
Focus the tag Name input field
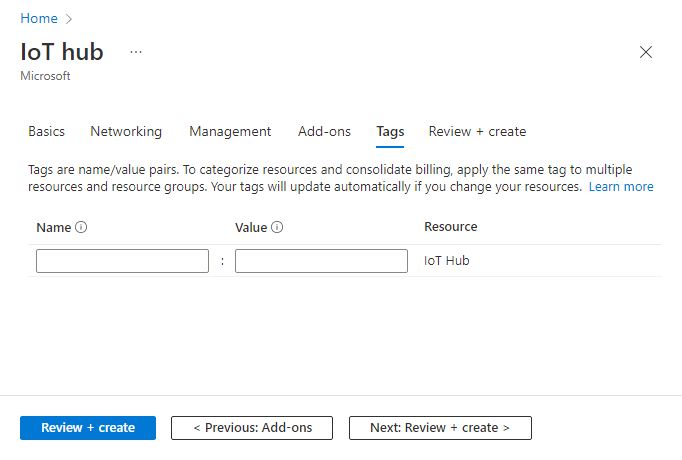(x=122, y=261)
